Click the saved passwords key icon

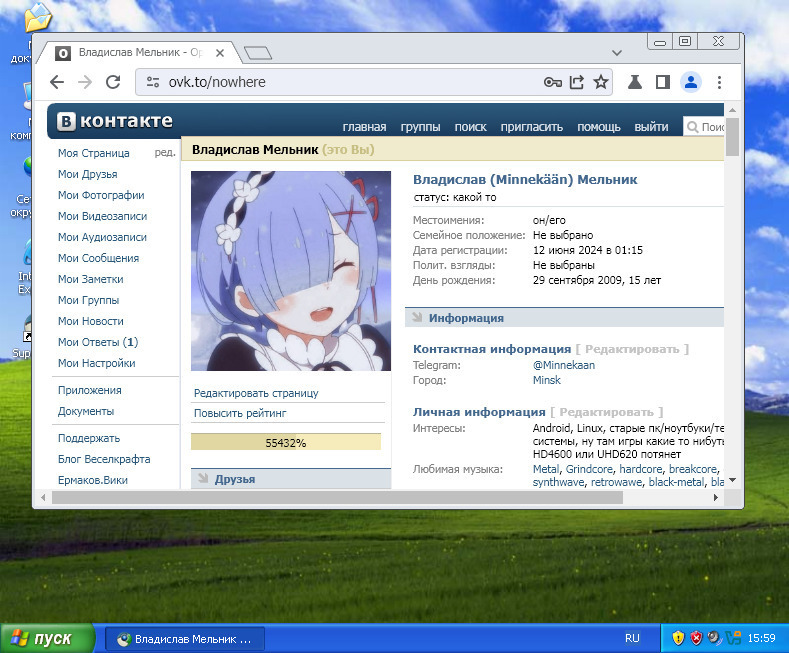553,82
